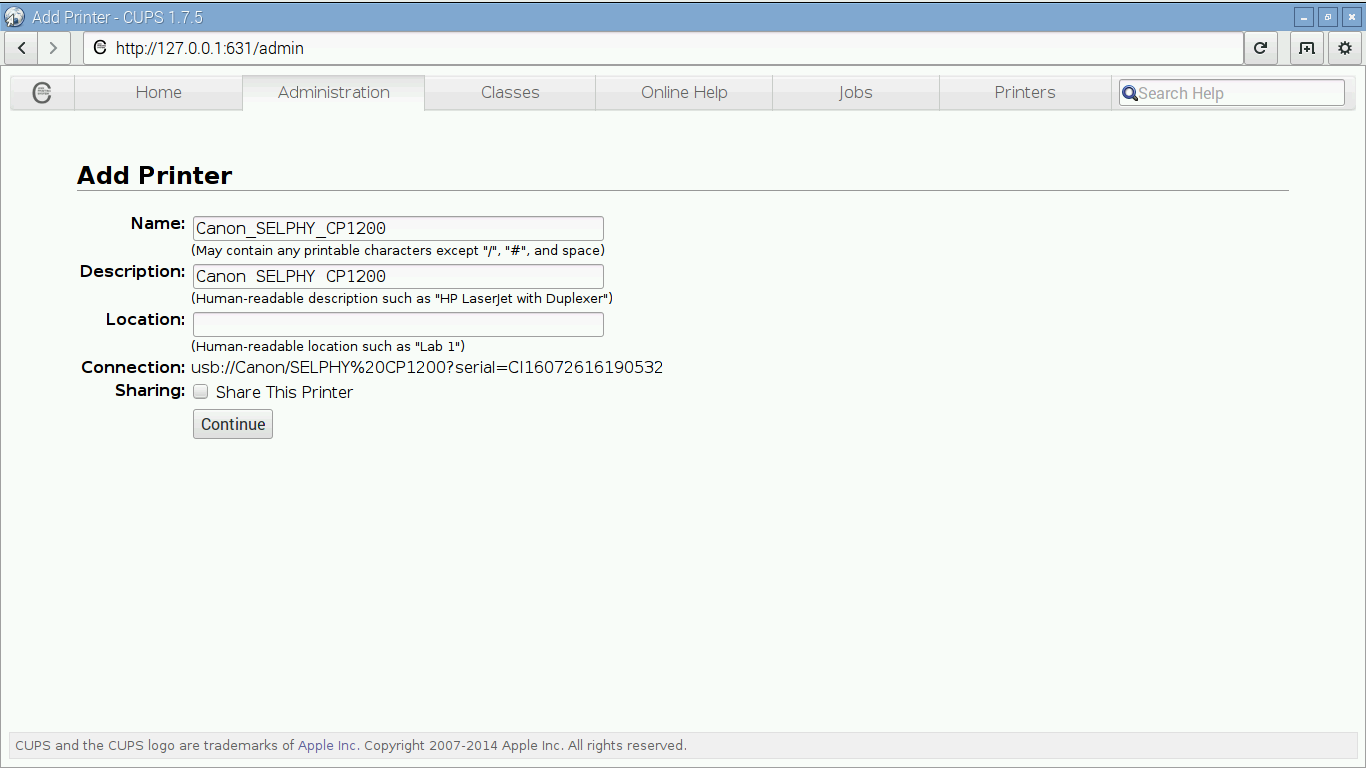Minimize the Add Printer window

(x=1304, y=17)
